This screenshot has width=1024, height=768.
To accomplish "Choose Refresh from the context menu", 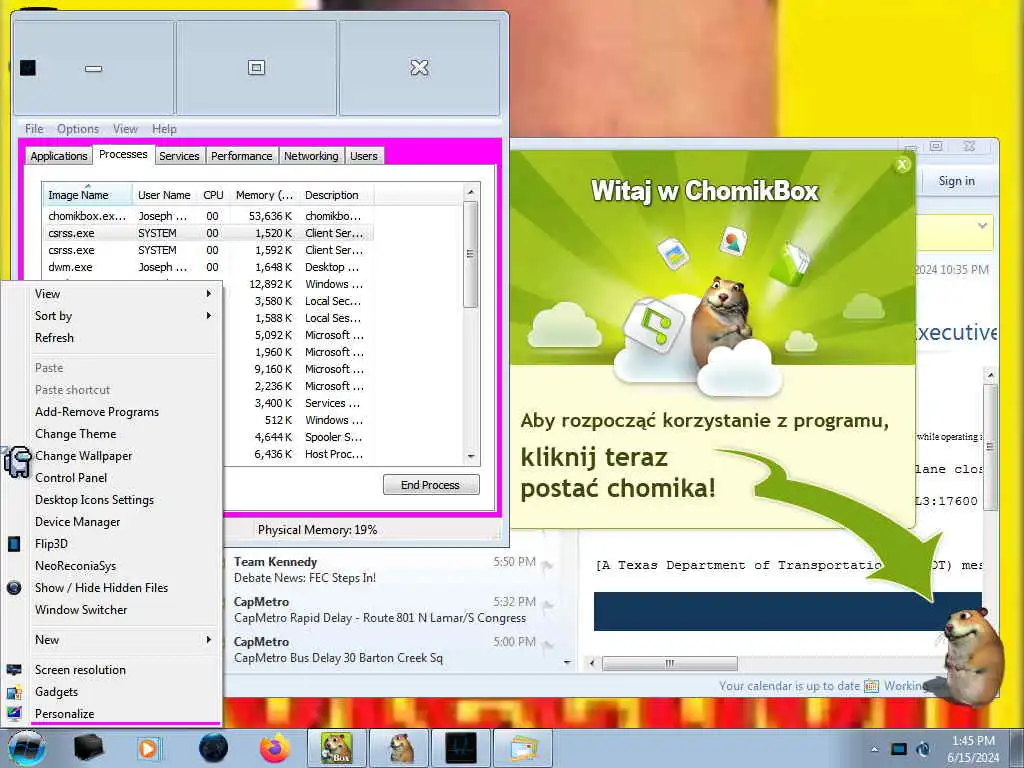I will click(x=122, y=338).
